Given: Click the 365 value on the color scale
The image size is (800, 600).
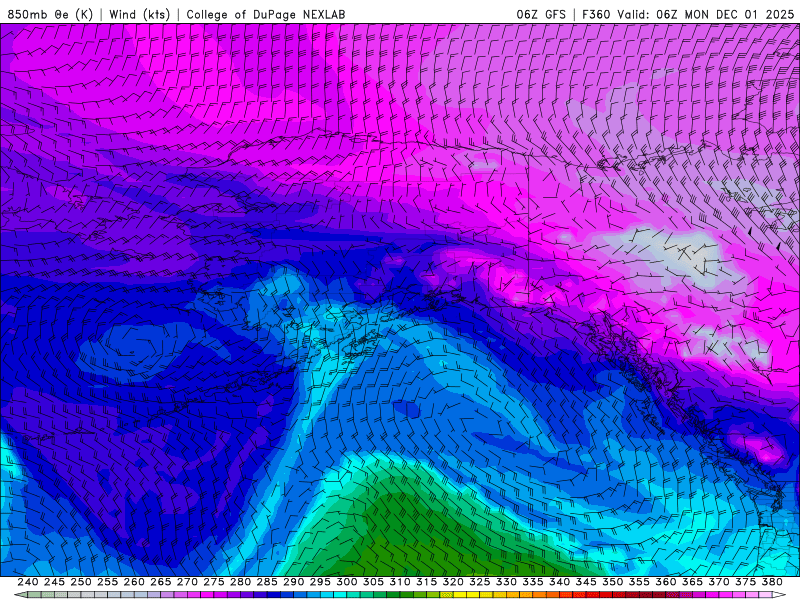Looking at the screenshot, I should tap(692, 582).
